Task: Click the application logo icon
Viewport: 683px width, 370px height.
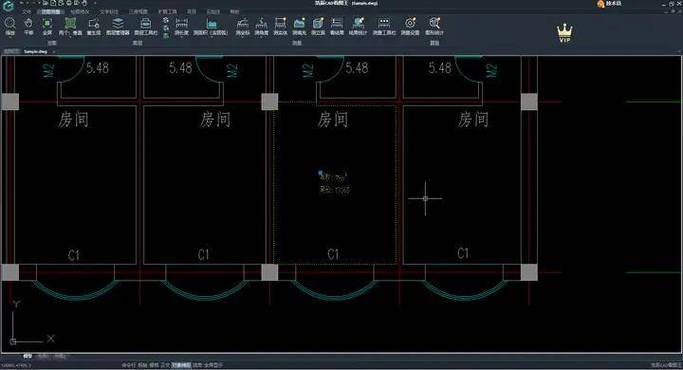Action: [x=7, y=5]
